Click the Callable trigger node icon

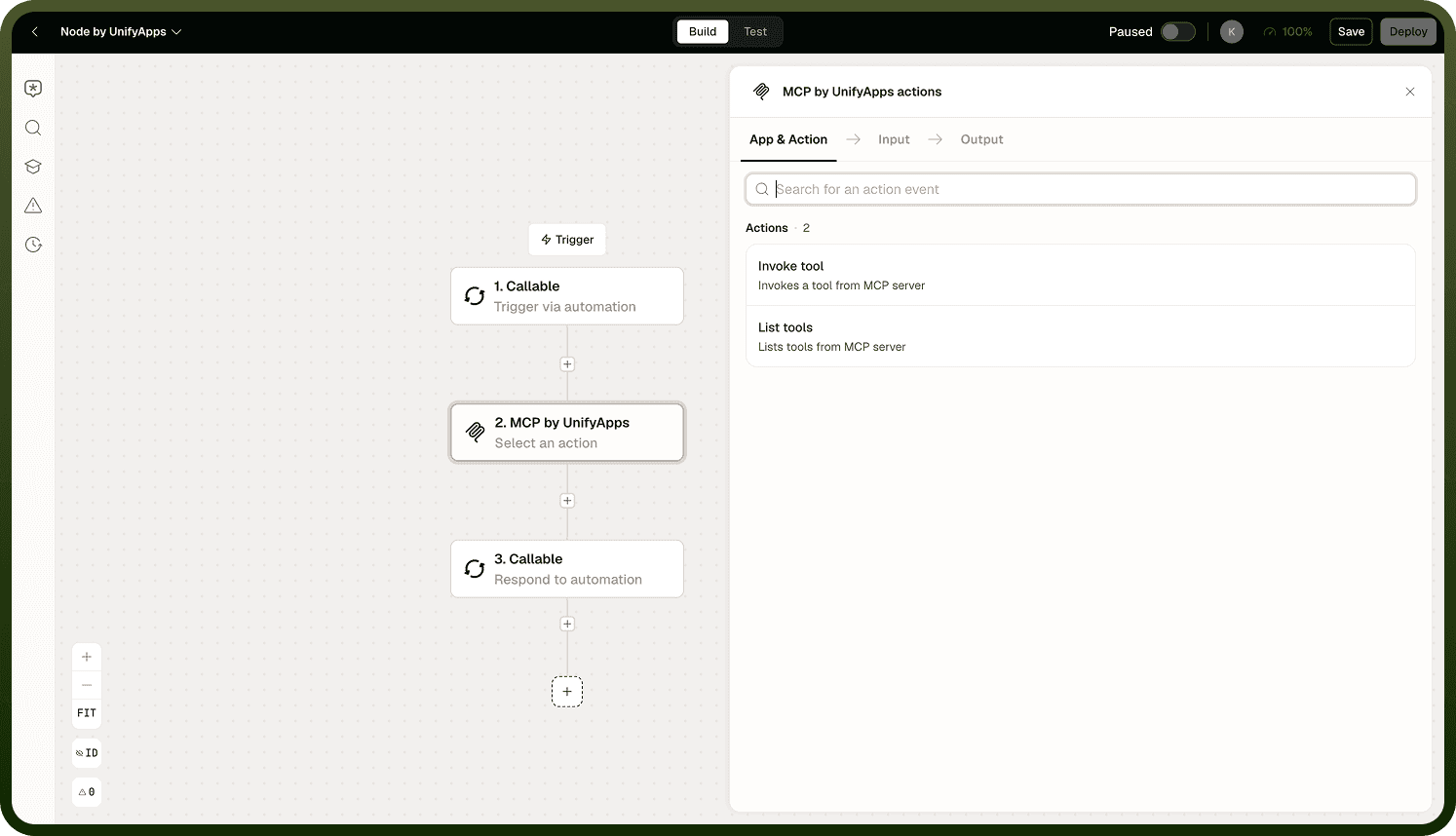tap(475, 296)
